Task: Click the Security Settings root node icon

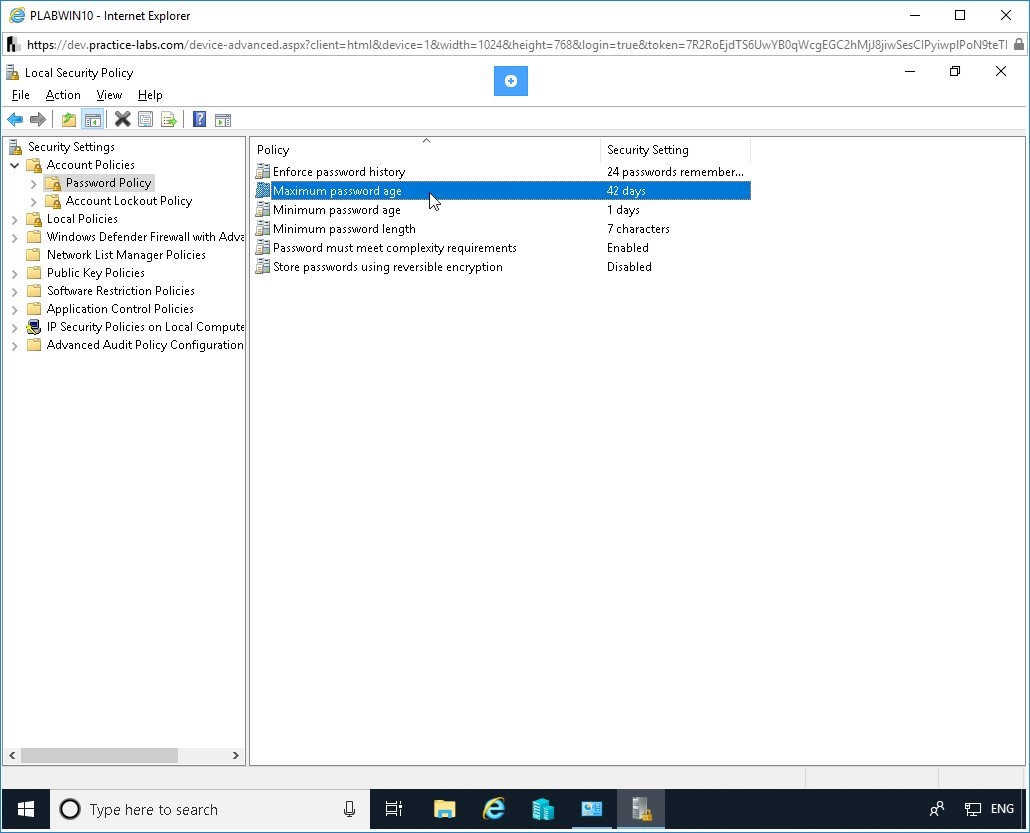Action: (15, 146)
